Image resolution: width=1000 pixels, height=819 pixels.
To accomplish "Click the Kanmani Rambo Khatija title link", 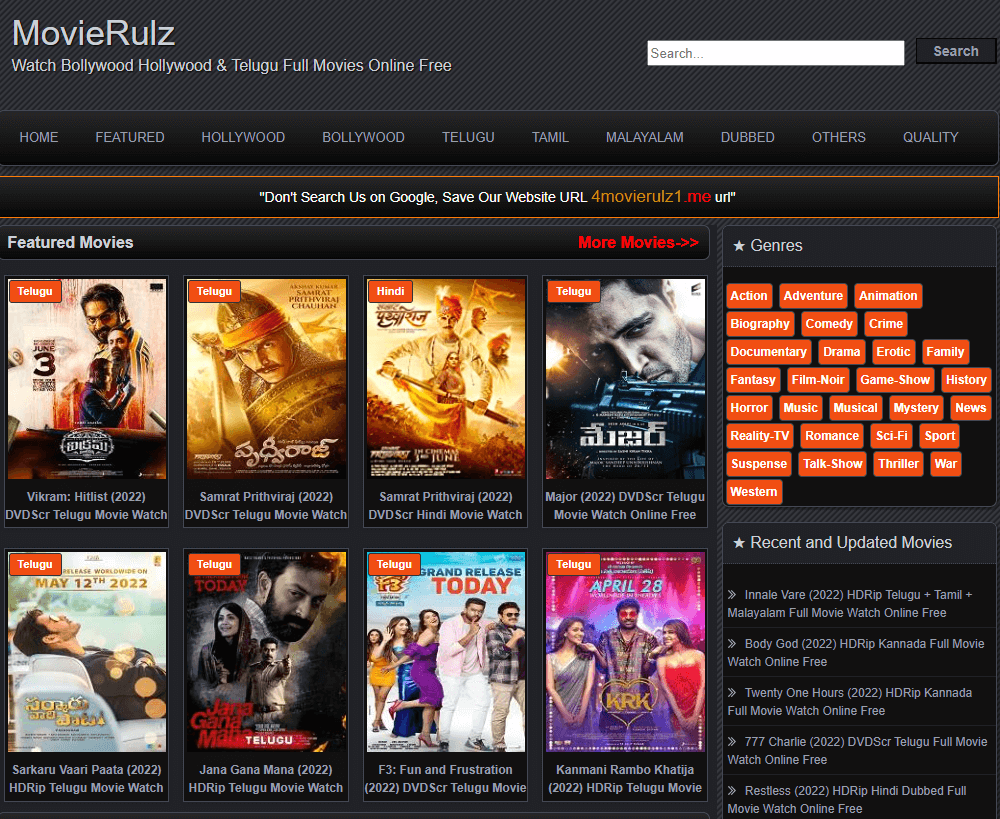I will point(625,778).
